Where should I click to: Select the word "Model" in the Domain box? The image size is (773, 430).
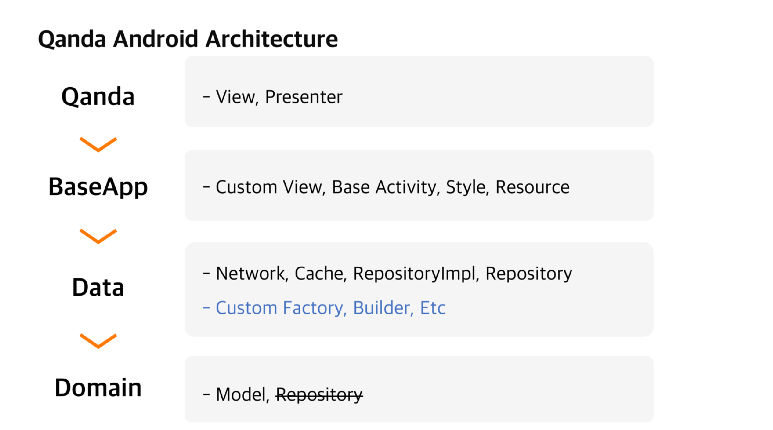tap(241, 395)
